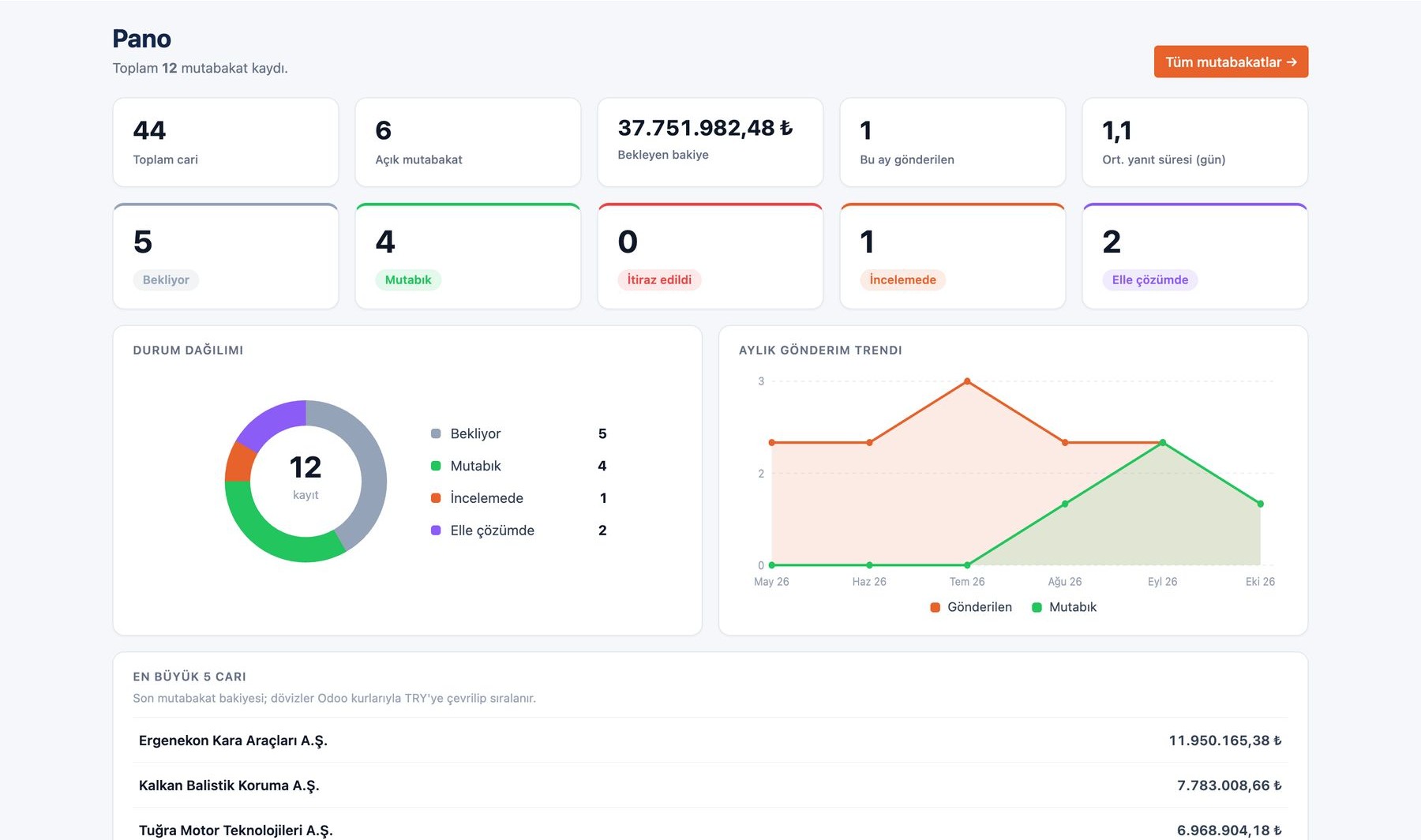Select Kalkan Balistik Koruma A.Ş. row

click(x=710, y=786)
